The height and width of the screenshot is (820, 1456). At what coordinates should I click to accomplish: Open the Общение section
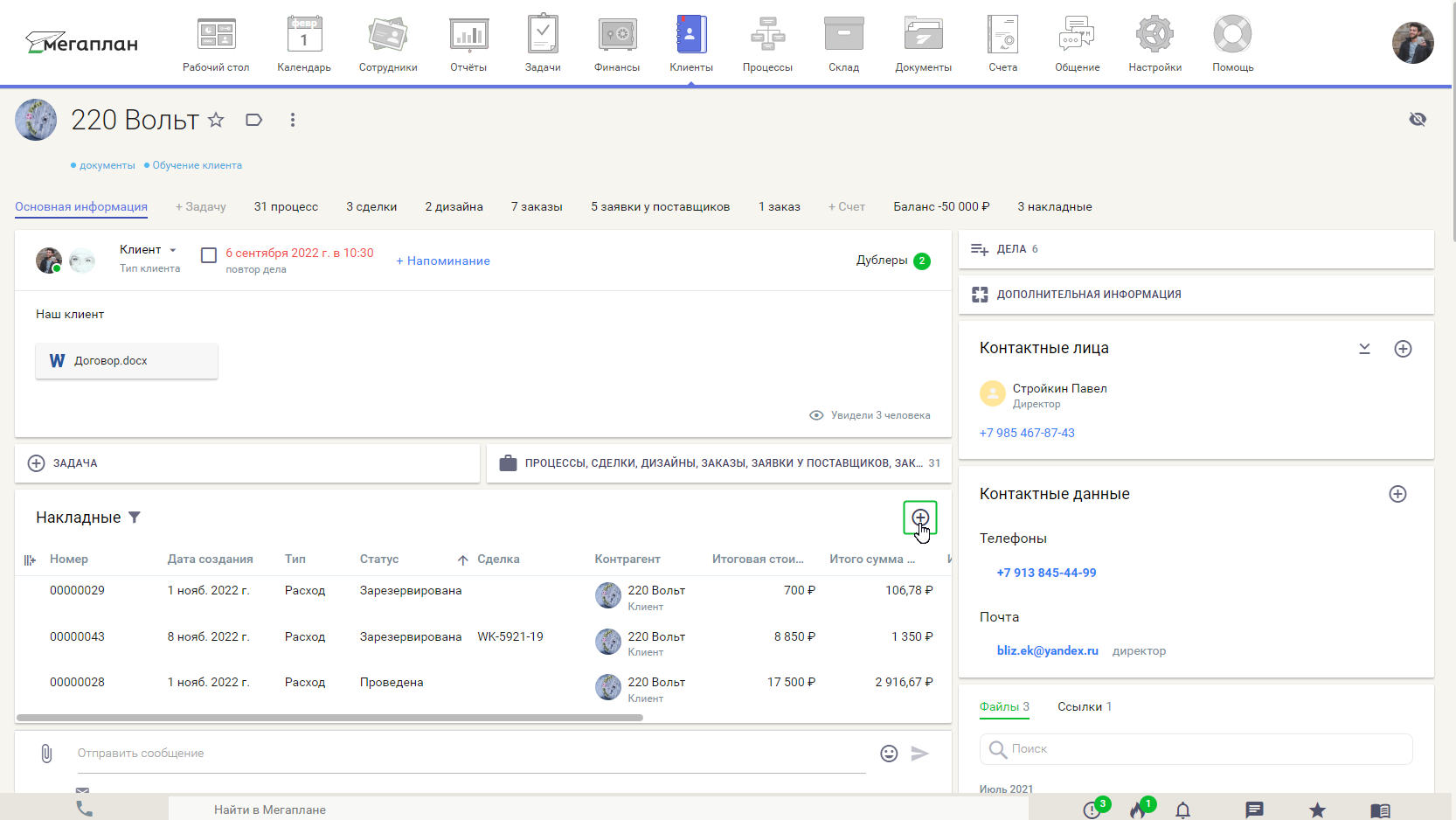(x=1078, y=44)
